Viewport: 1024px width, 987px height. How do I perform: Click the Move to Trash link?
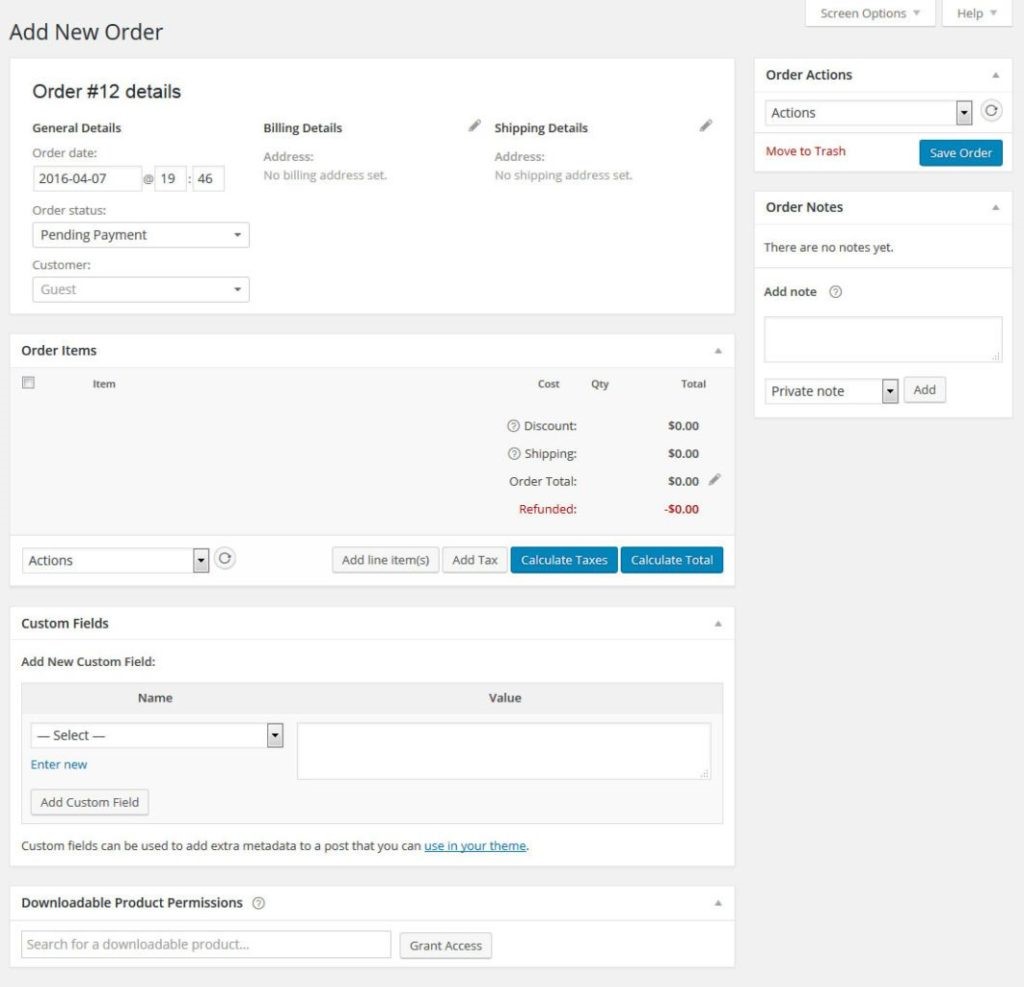pyautogui.click(x=805, y=151)
